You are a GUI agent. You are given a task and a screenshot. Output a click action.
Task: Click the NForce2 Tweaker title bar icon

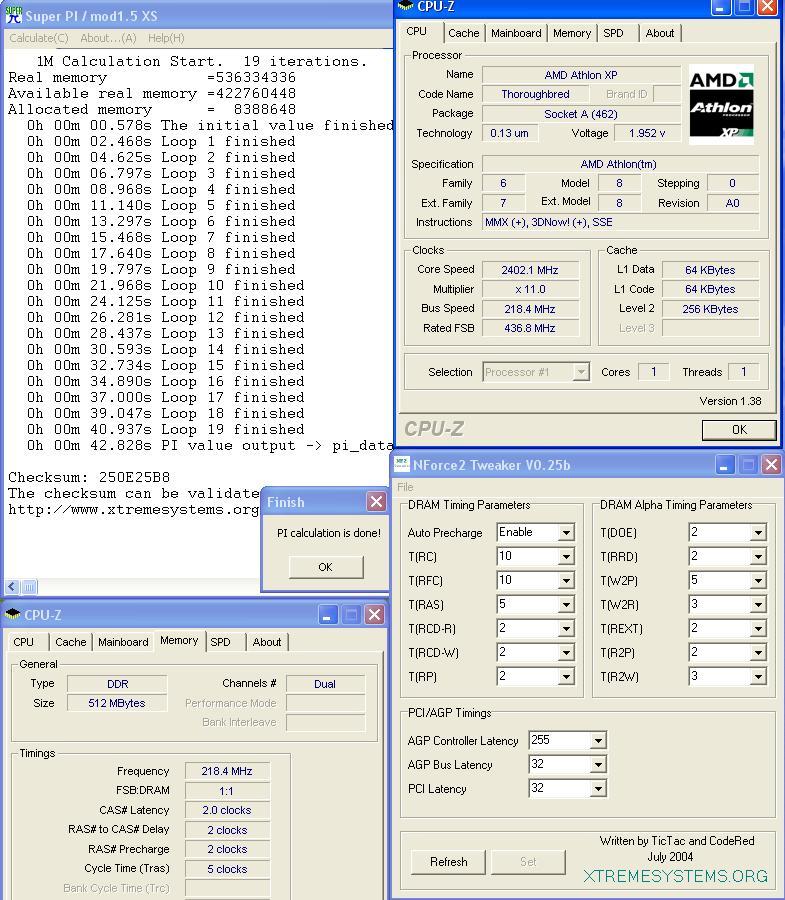(402, 464)
